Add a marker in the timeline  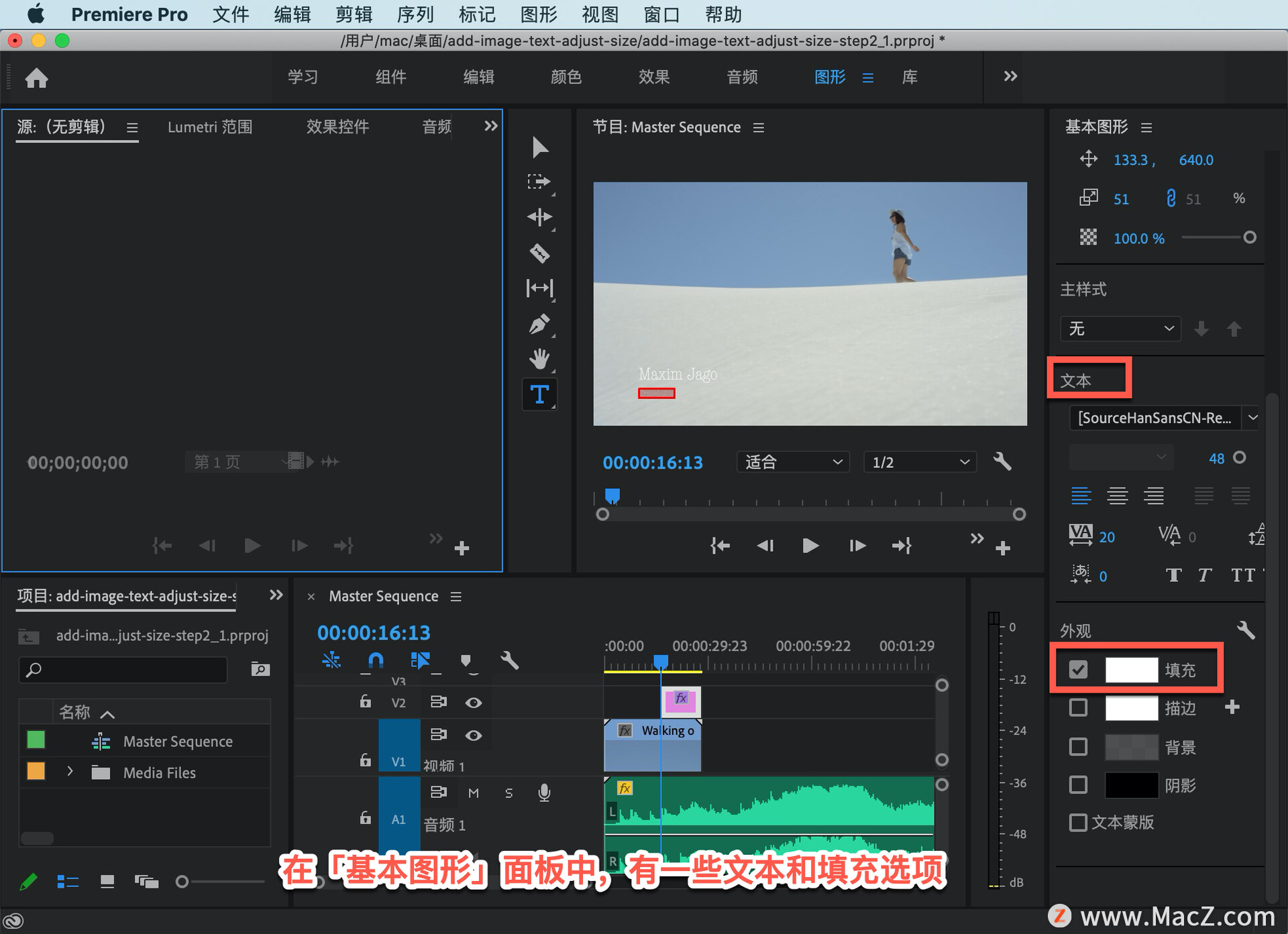(x=466, y=660)
